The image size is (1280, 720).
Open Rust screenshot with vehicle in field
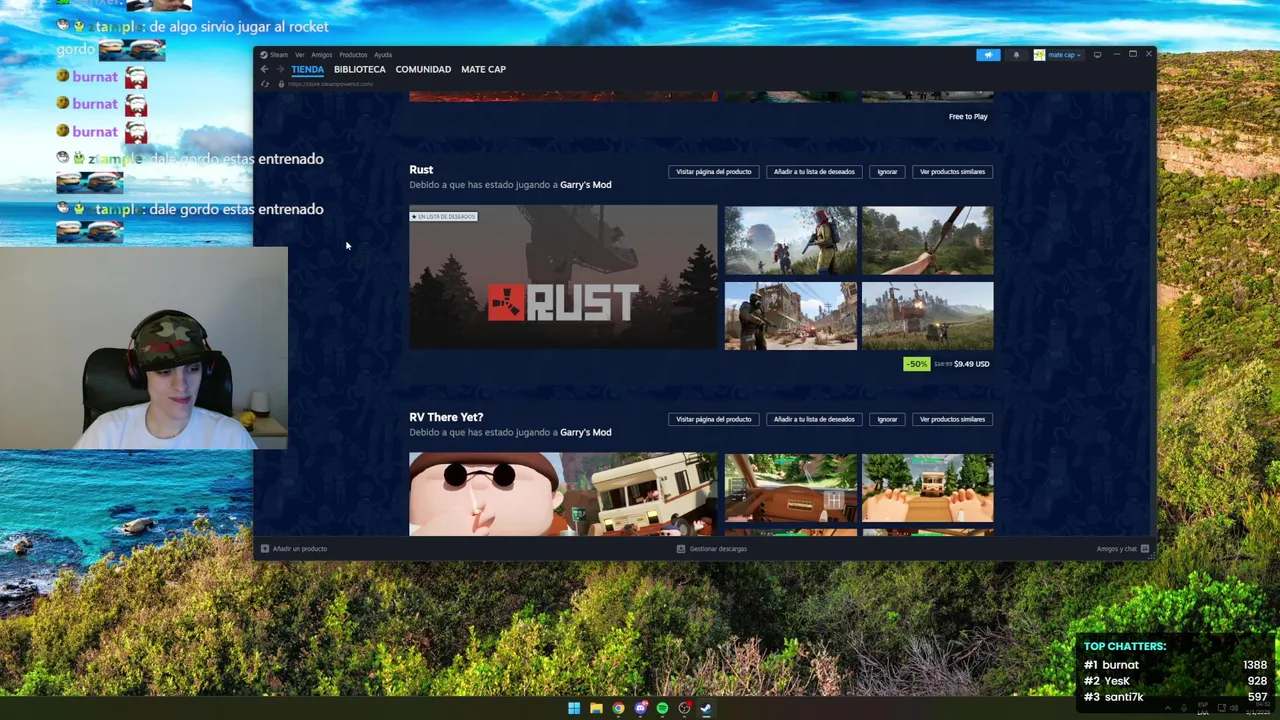tap(927, 316)
